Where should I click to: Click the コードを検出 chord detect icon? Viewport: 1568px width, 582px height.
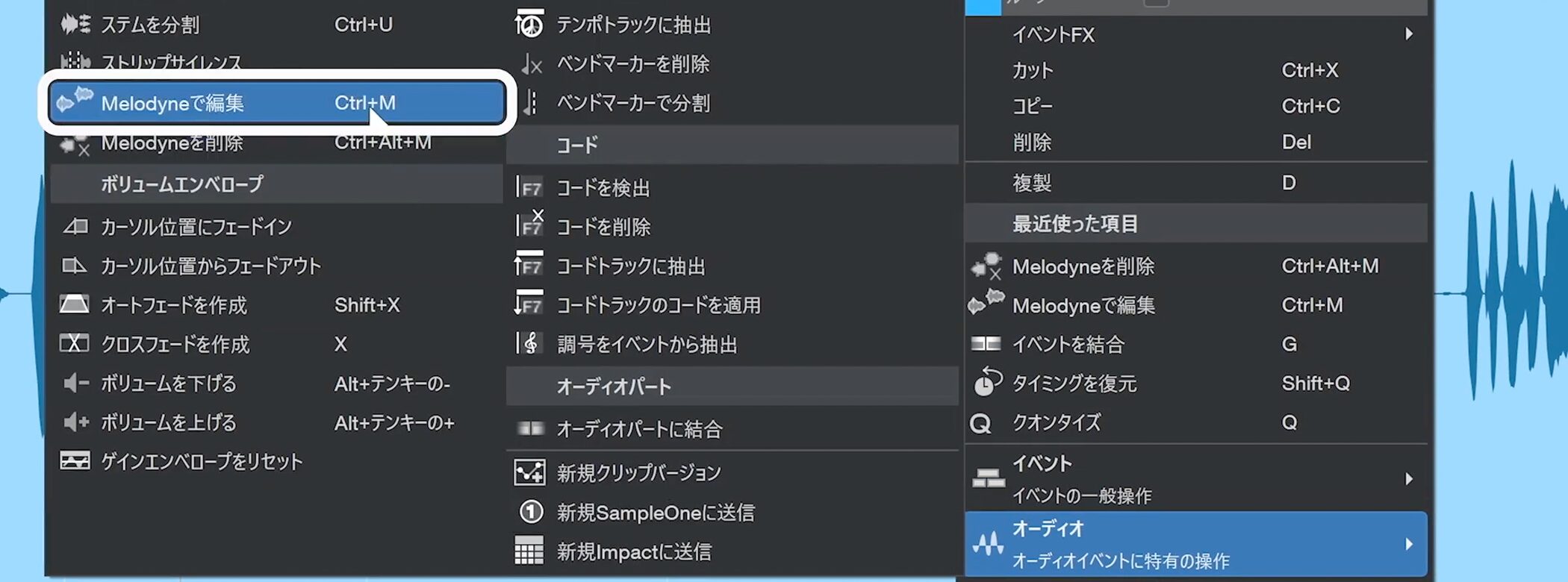(529, 187)
